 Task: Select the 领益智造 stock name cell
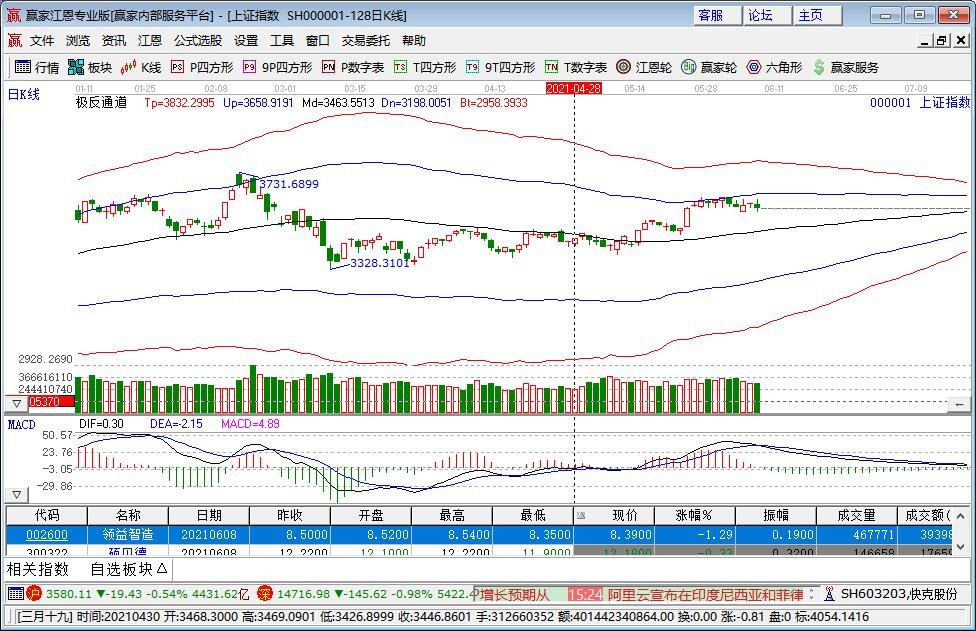[x=128, y=535]
